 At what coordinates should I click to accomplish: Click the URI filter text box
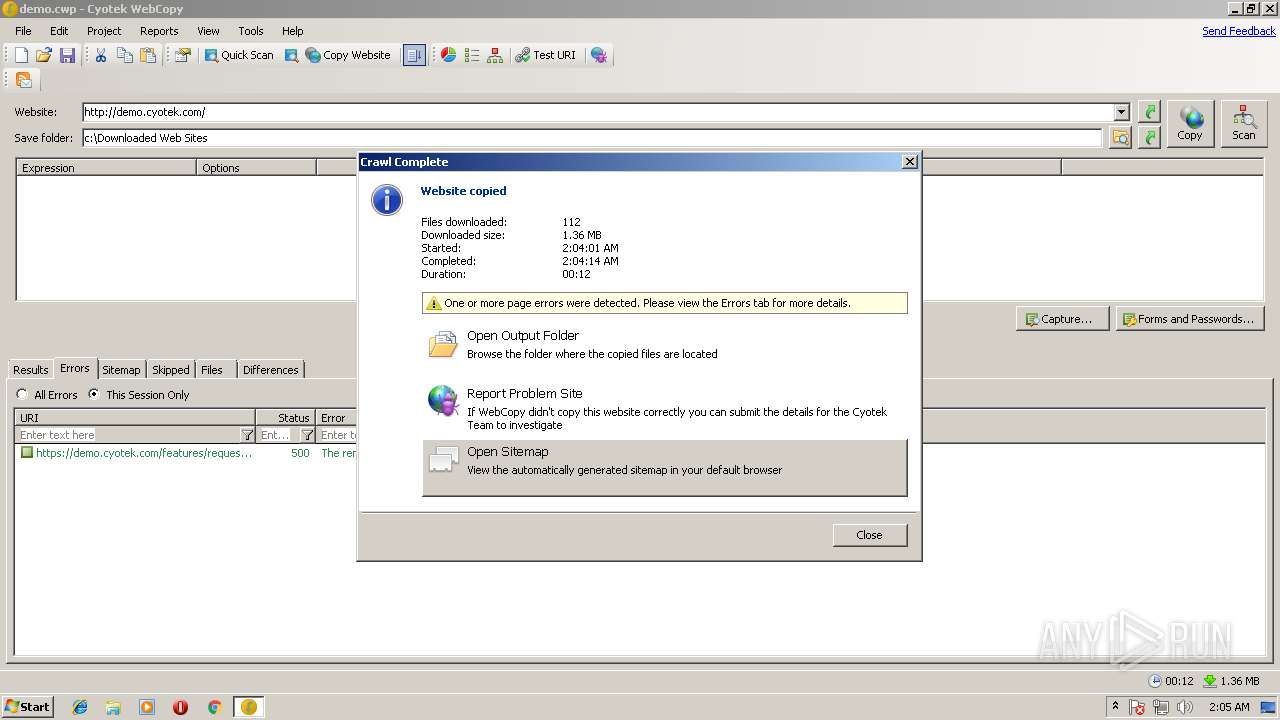(x=128, y=435)
